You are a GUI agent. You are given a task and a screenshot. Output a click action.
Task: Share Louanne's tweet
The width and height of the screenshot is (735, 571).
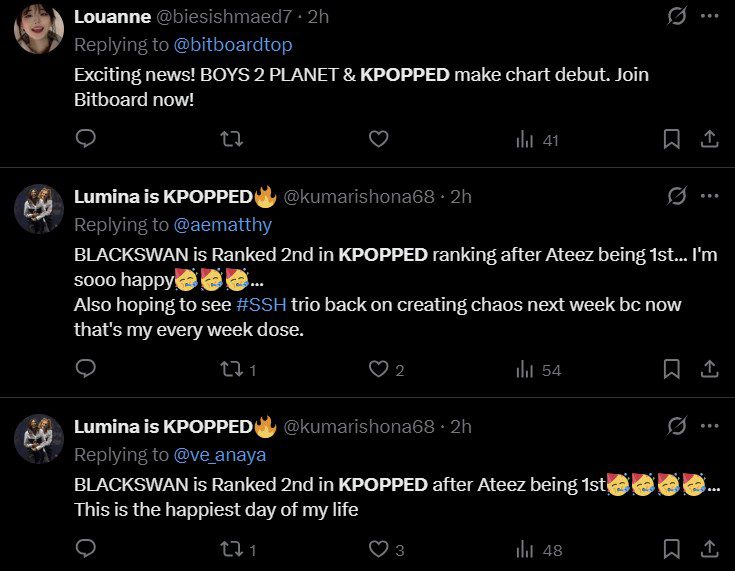point(709,140)
